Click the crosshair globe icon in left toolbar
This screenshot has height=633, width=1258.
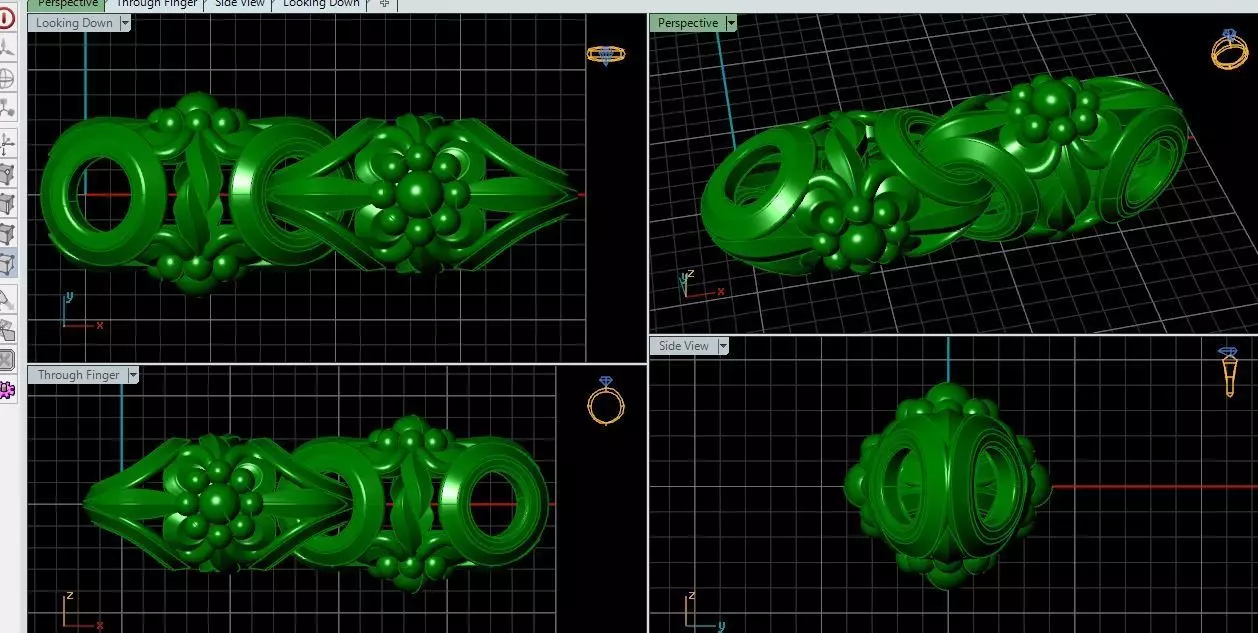tap(7, 77)
